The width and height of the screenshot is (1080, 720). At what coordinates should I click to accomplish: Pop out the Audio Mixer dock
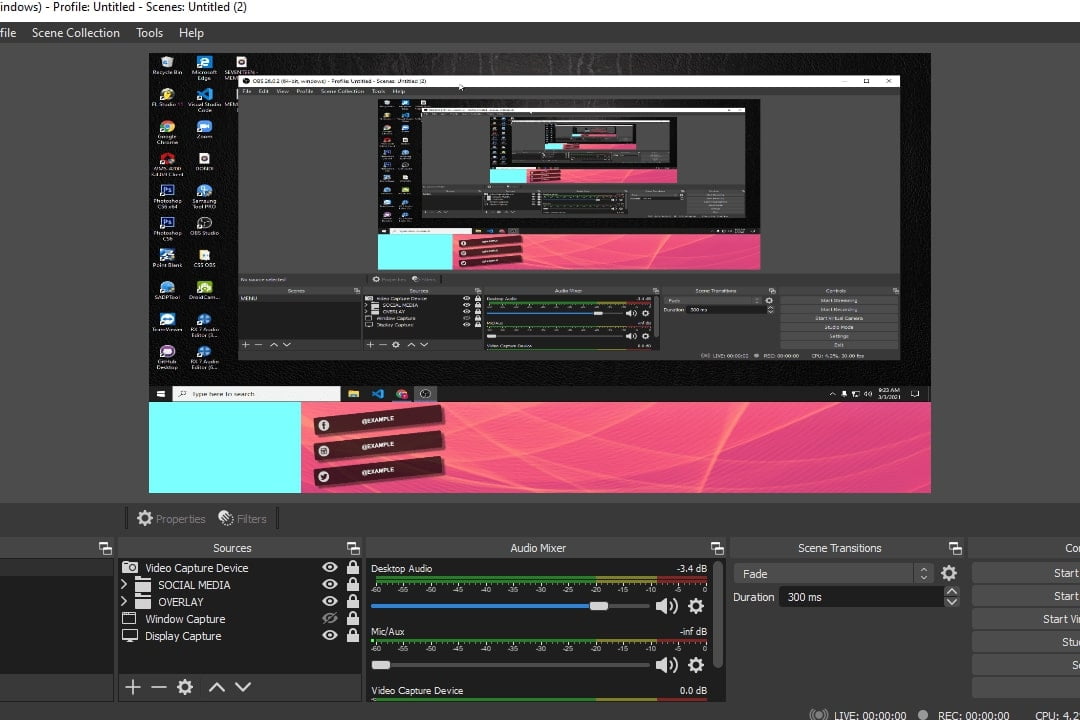coord(717,548)
